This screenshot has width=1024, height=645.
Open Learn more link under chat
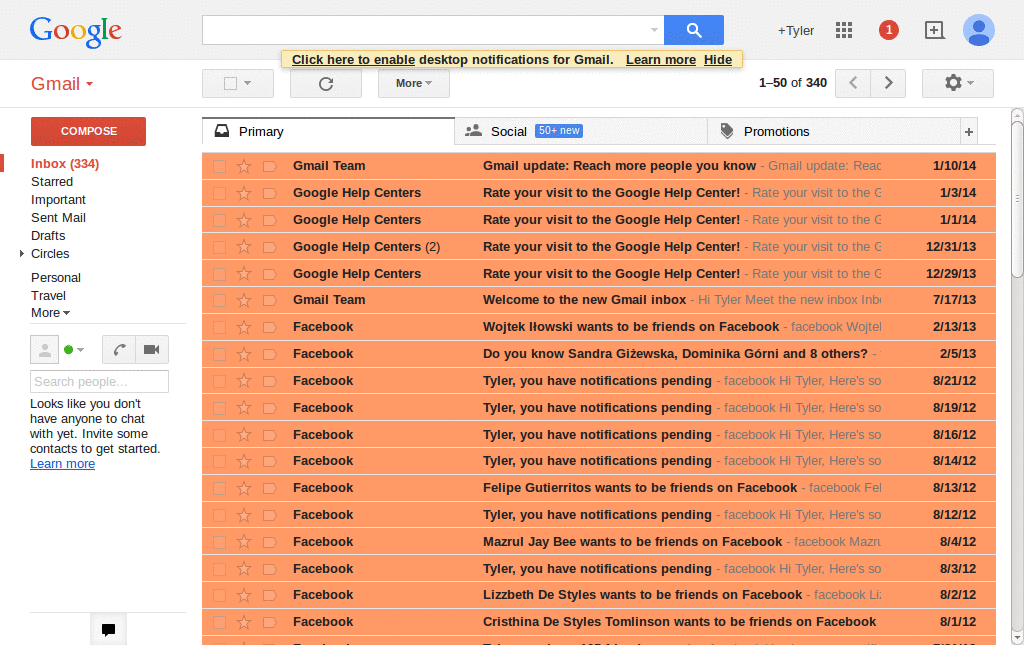(x=62, y=464)
